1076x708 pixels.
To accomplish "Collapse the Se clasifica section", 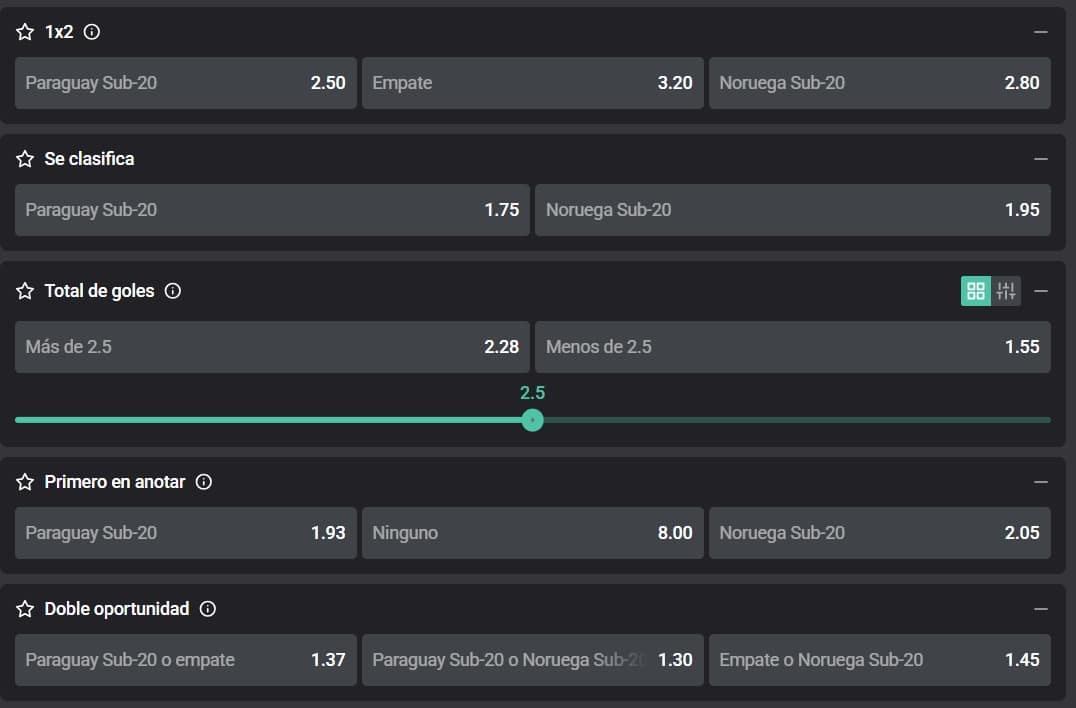I will tap(1041, 159).
